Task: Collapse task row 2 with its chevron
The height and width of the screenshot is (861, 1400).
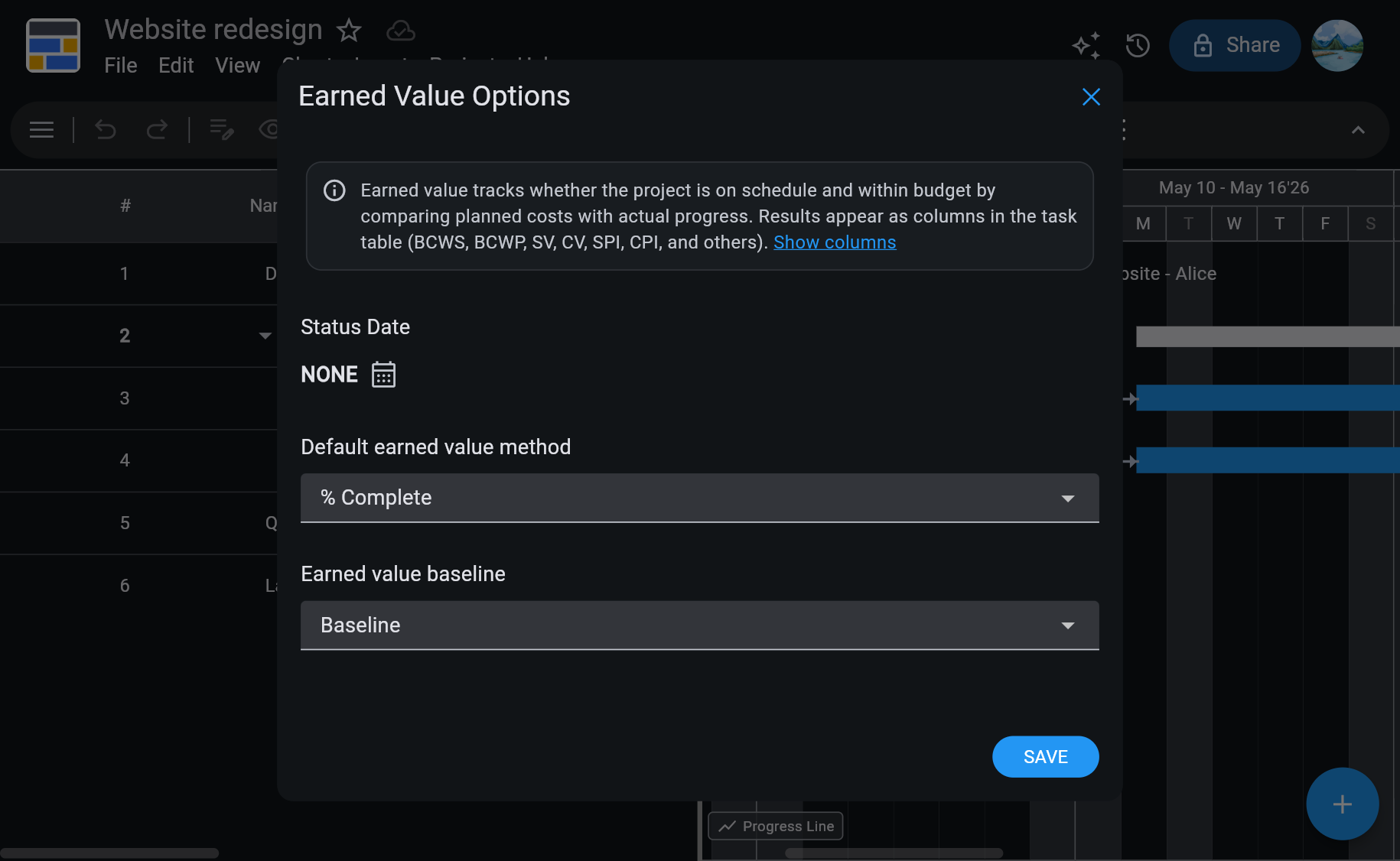Action: 265,336
